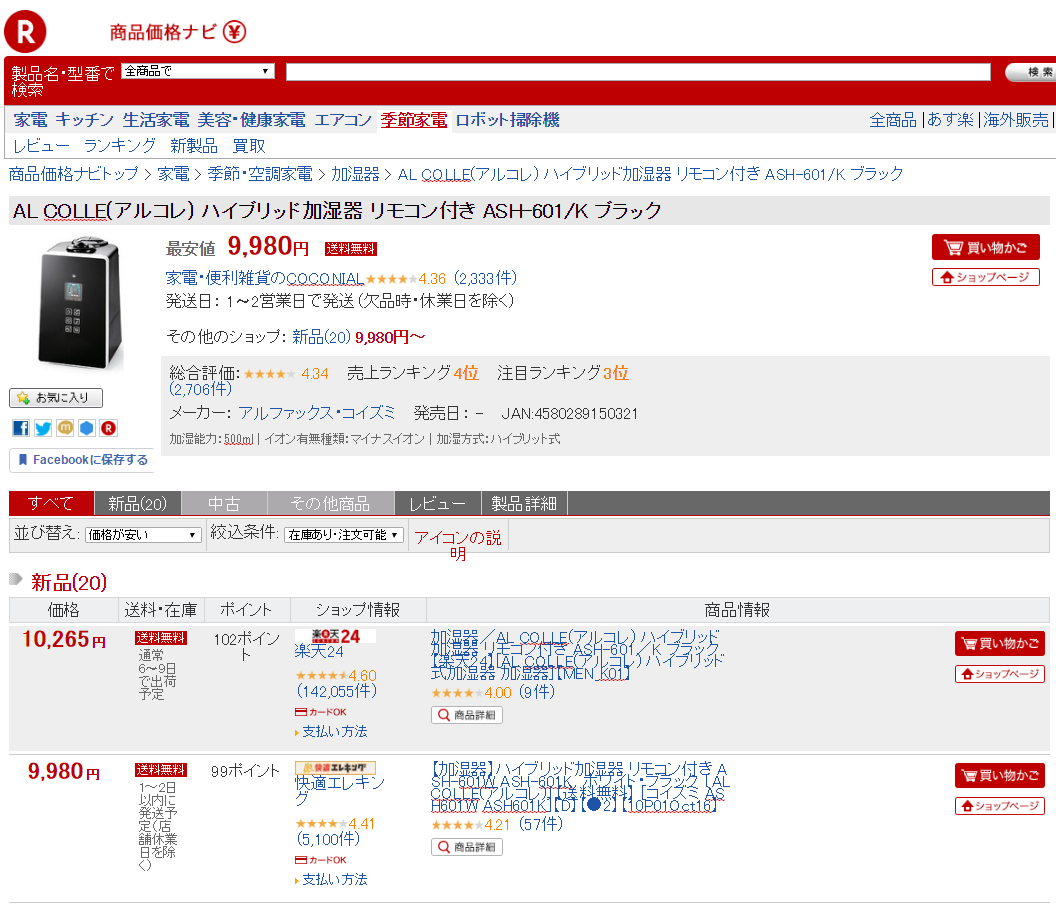Open 家電 in navigation menu
This screenshot has width=1056, height=909.
[31, 120]
